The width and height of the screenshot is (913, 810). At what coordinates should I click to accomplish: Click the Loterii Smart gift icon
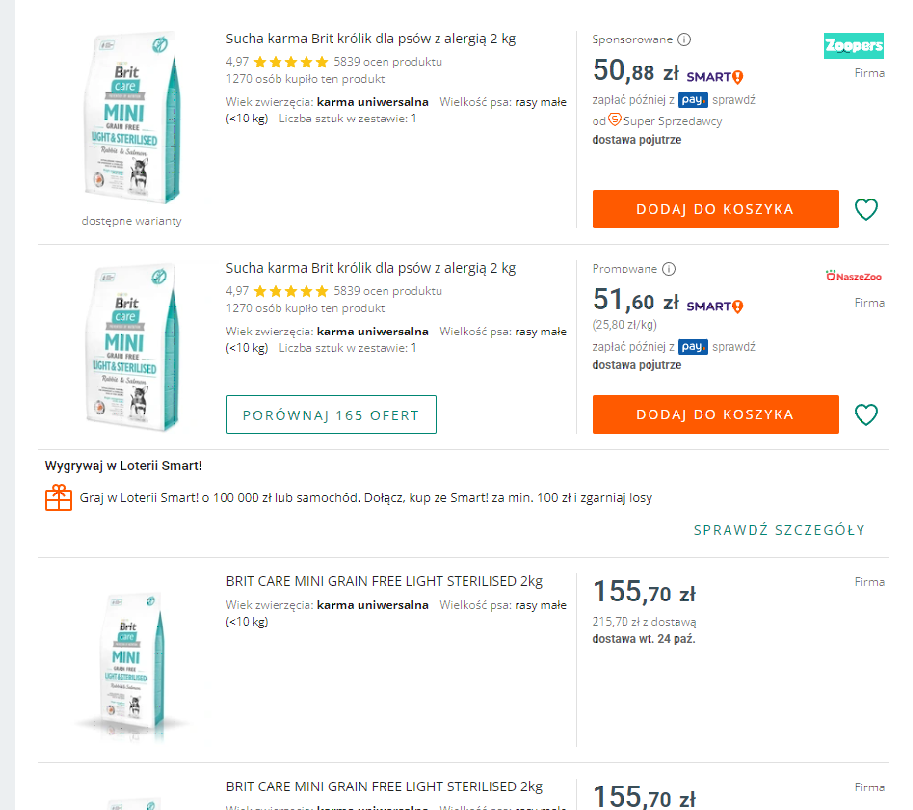pos(59,498)
